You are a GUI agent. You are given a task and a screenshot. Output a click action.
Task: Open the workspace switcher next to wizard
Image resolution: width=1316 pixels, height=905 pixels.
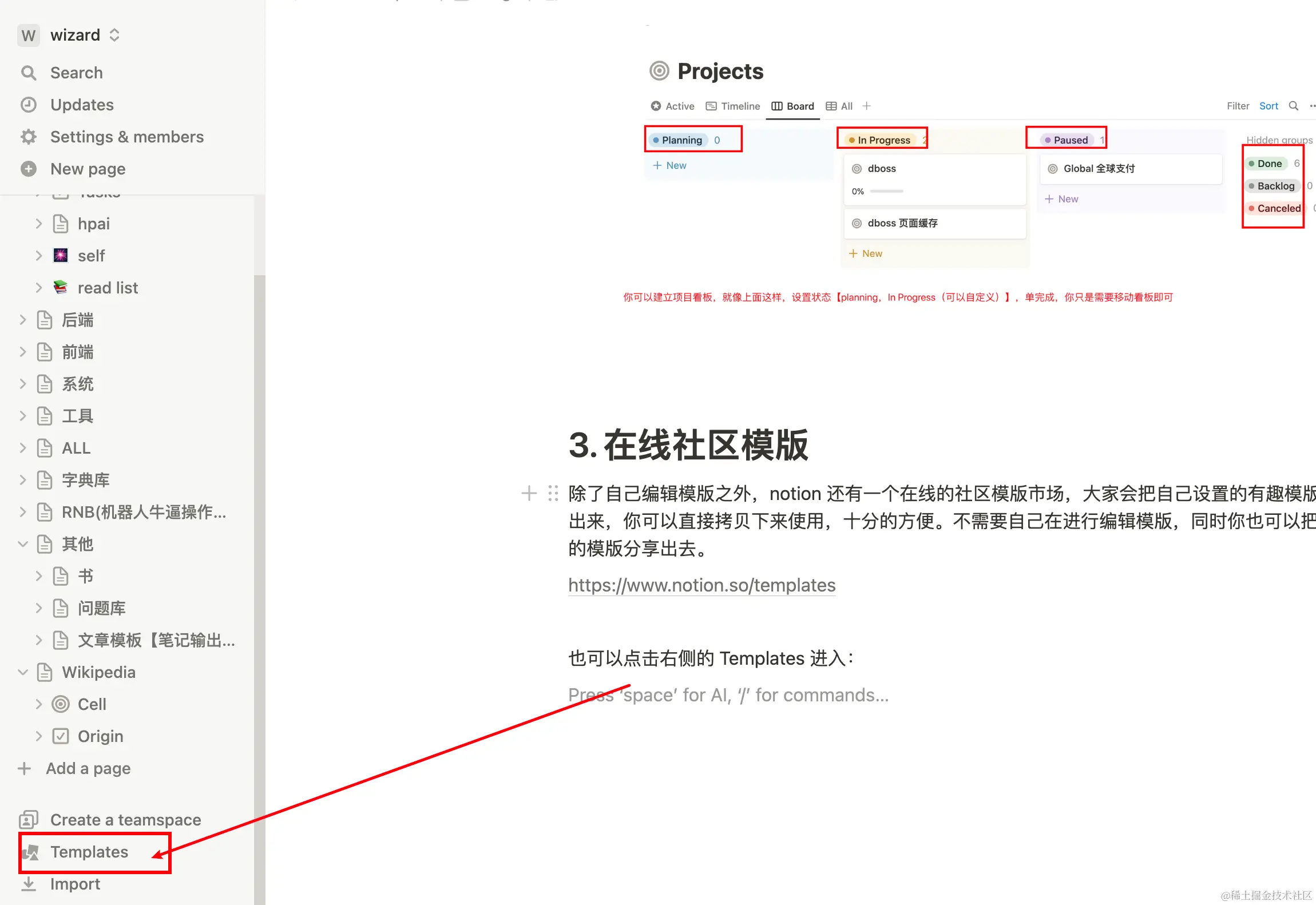(114, 35)
